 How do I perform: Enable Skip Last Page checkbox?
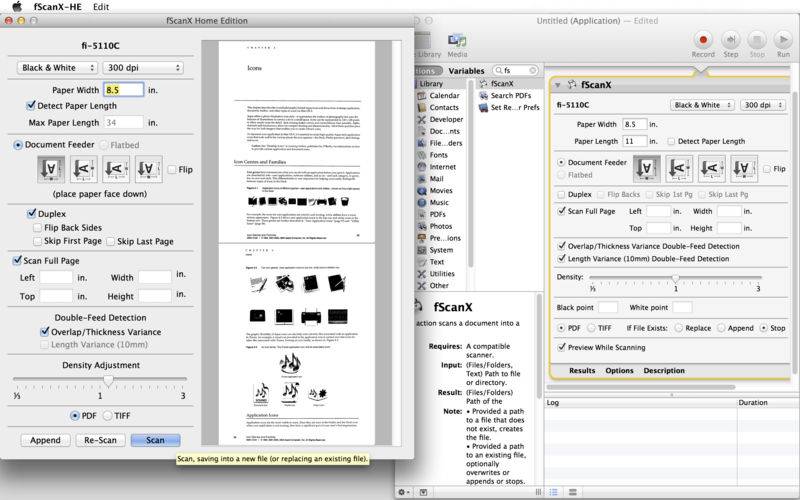[x=110, y=241]
